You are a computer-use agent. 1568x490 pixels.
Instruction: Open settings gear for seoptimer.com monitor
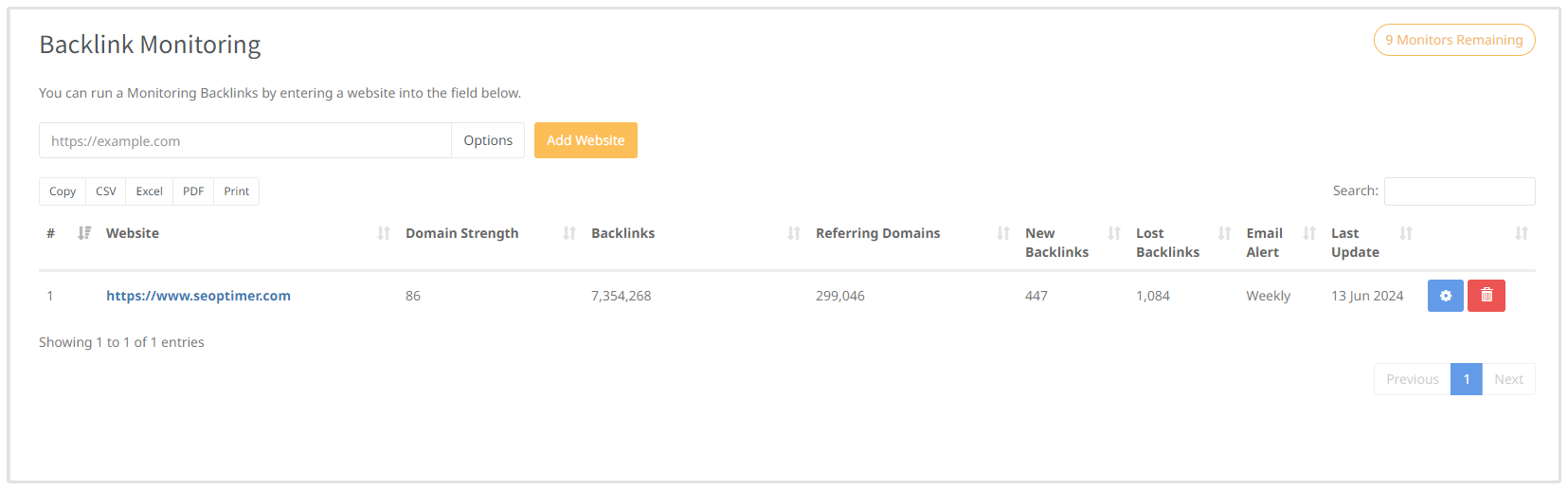(x=1445, y=296)
